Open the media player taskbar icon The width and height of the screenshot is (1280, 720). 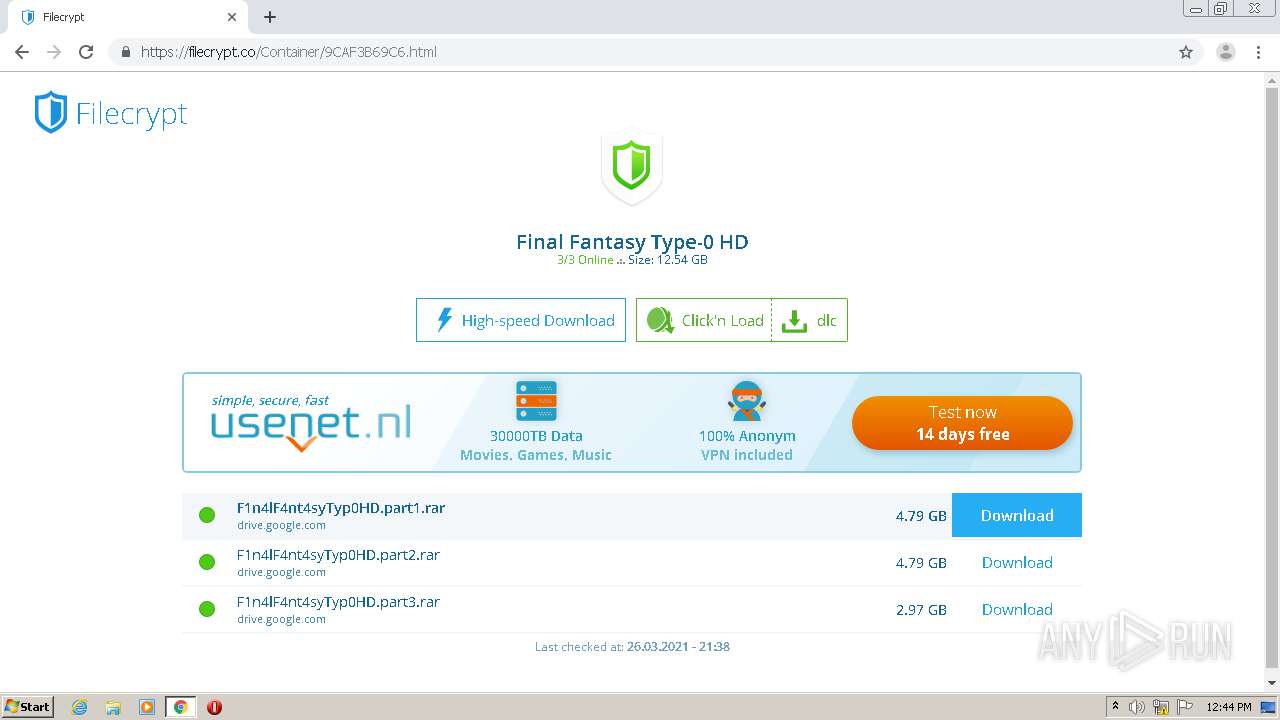147,707
